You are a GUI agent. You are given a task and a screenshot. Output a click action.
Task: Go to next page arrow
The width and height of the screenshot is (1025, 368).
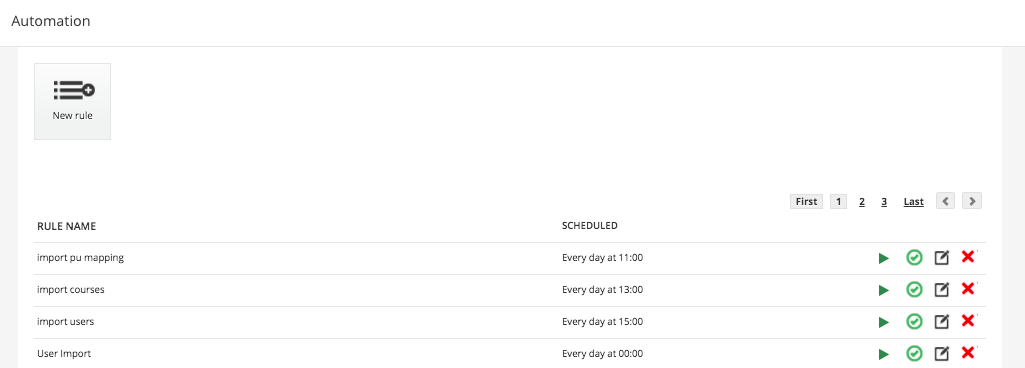click(x=972, y=201)
